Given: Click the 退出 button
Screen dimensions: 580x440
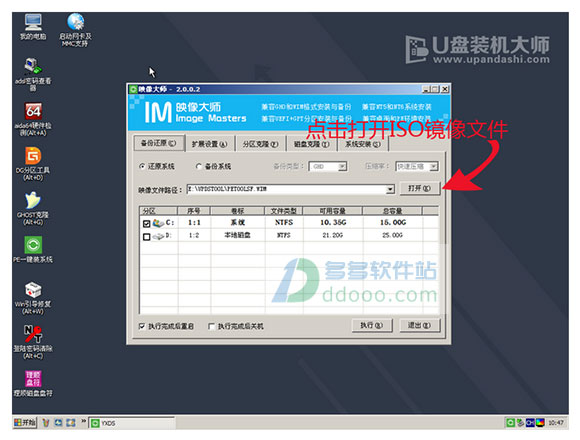Looking at the screenshot, I should [419, 325].
